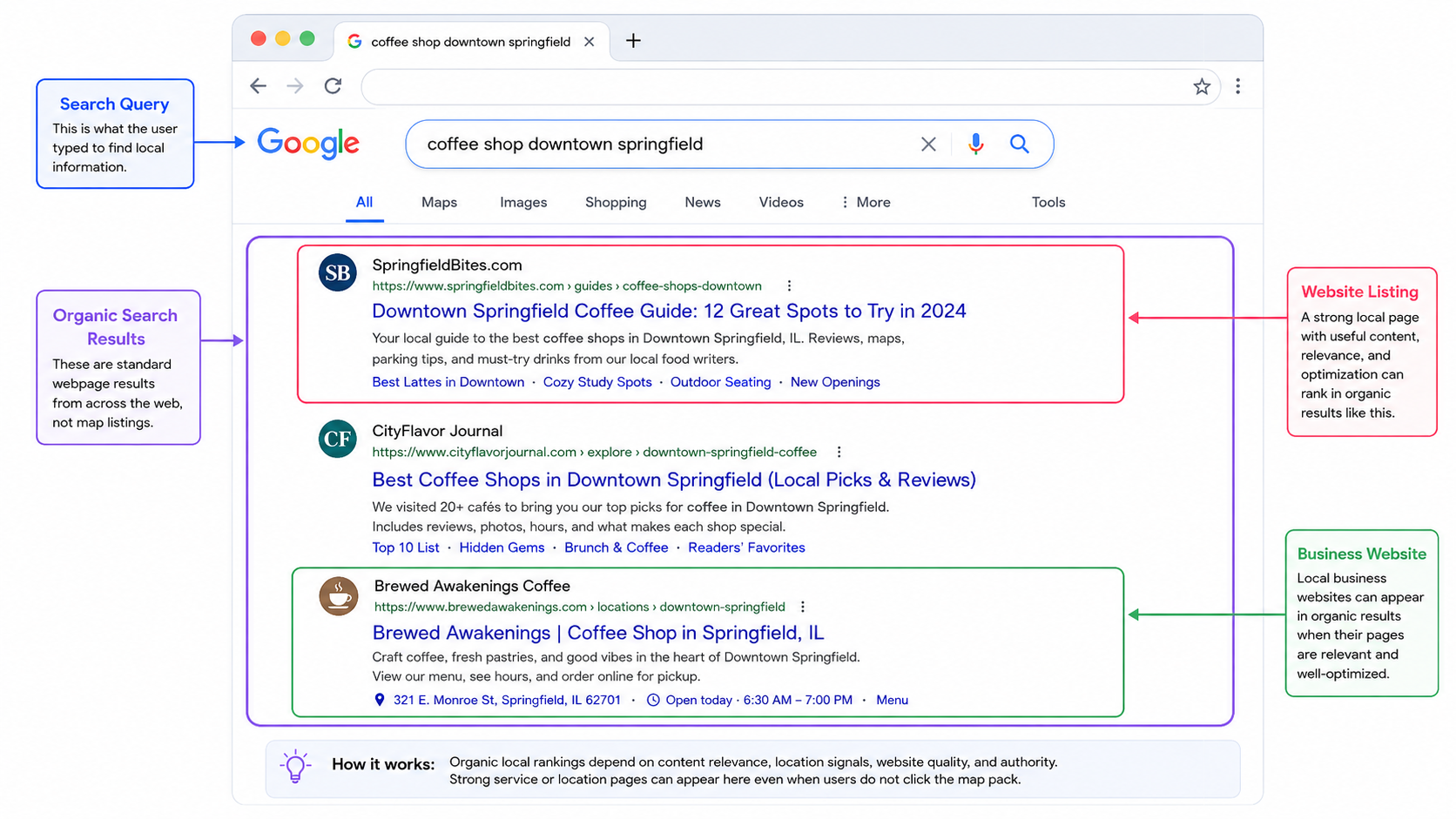Click the cityflavorjournal.com URL breadcrumb
The height and width of the screenshot is (819, 1456).
click(594, 453)
